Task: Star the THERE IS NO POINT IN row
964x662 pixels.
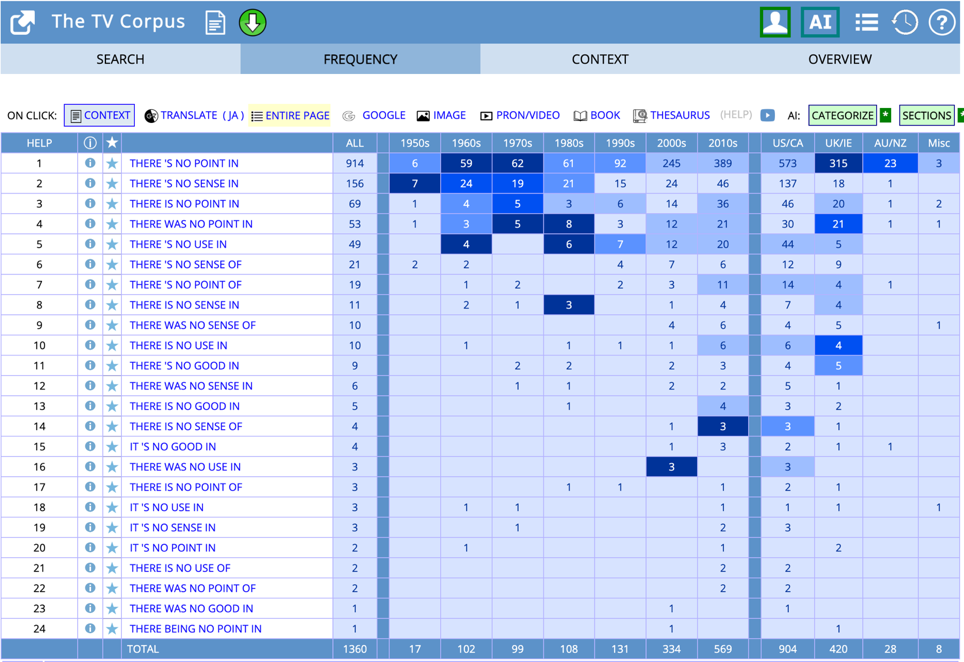Action: 112,203
